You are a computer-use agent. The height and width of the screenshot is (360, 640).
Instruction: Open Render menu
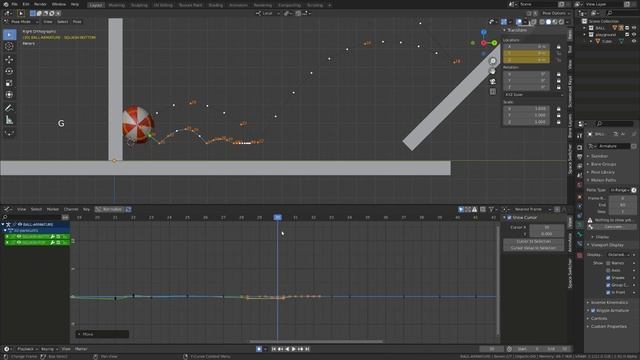(40, 4)
